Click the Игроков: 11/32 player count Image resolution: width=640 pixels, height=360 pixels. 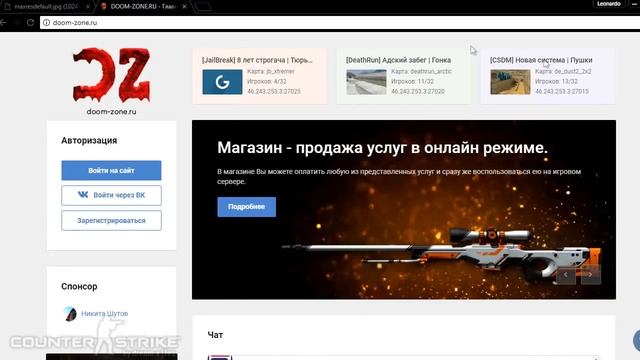pyautogui.click(x=412, y=81)
